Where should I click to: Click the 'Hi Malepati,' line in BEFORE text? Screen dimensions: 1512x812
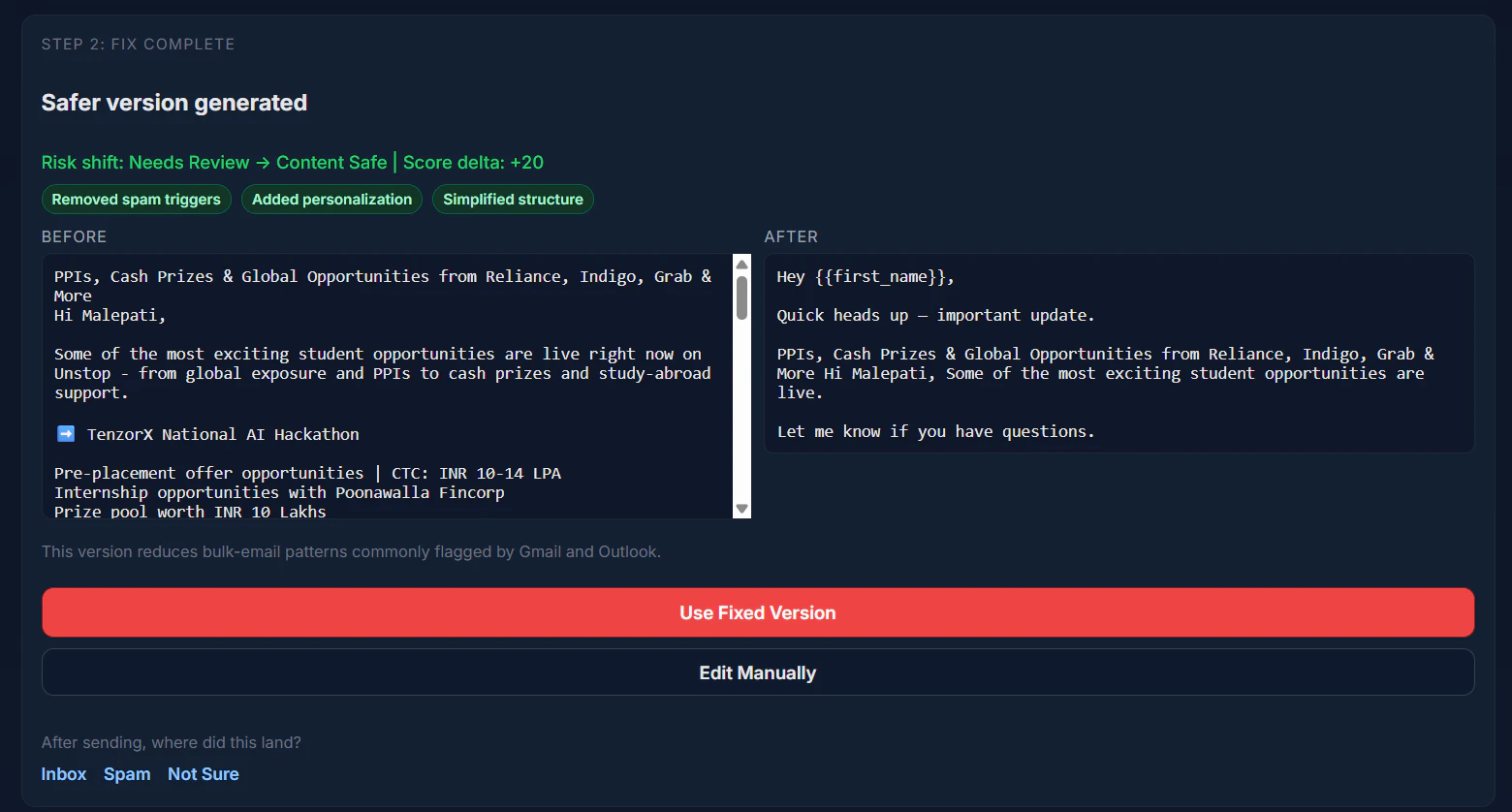(110, 315)
